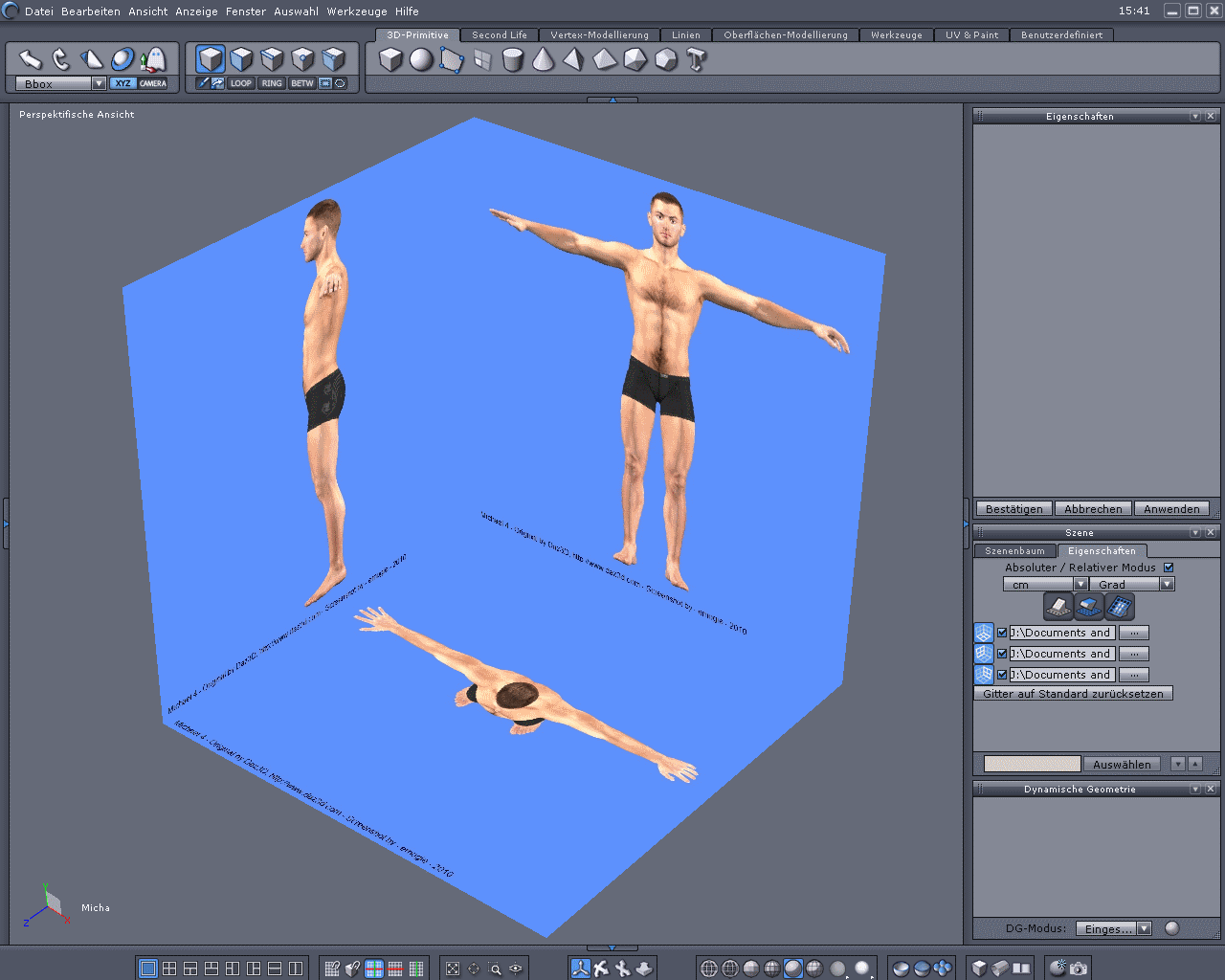Click the beige field beside Auswählen
Screen dimensions: 1225x980
[x=1032, y=765]
